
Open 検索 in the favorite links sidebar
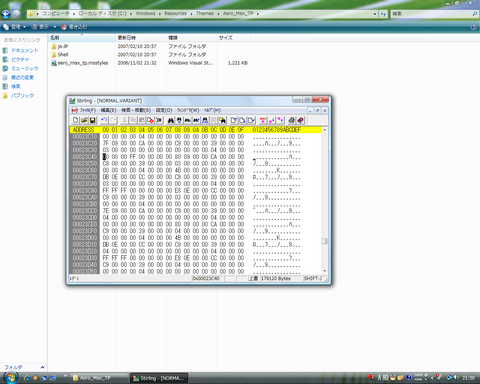pyautogui.click(x=12, y=86)
